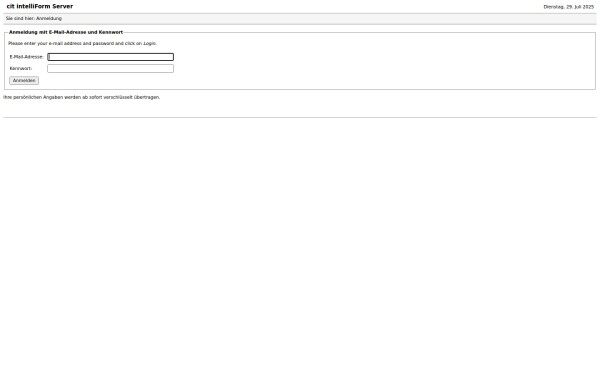This screenshot has width=600, height=375.
Task: Select the 'Sie sind hier: Anmeldung' breadcrumb
Action: (x=34, y=18)
